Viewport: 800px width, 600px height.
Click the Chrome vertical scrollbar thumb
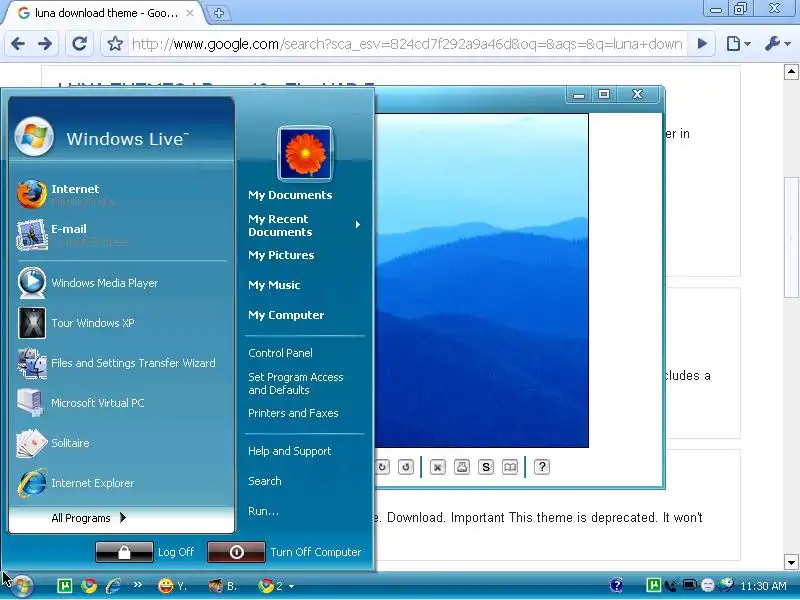click(x=791, y=237)
